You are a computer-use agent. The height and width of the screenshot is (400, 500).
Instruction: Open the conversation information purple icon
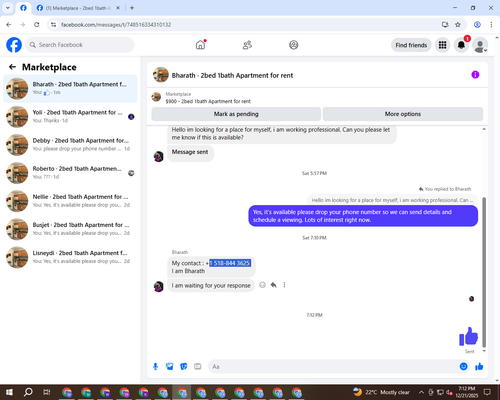[475, 75]
